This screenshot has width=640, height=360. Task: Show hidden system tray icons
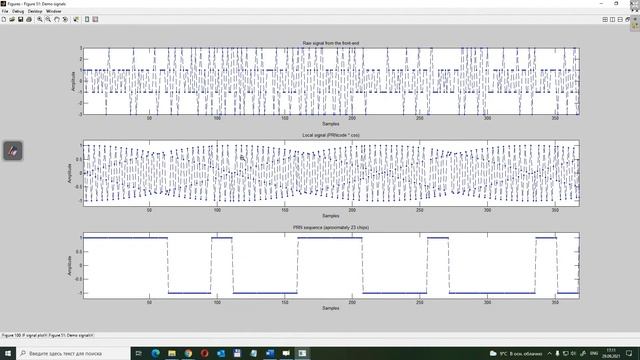549,353
